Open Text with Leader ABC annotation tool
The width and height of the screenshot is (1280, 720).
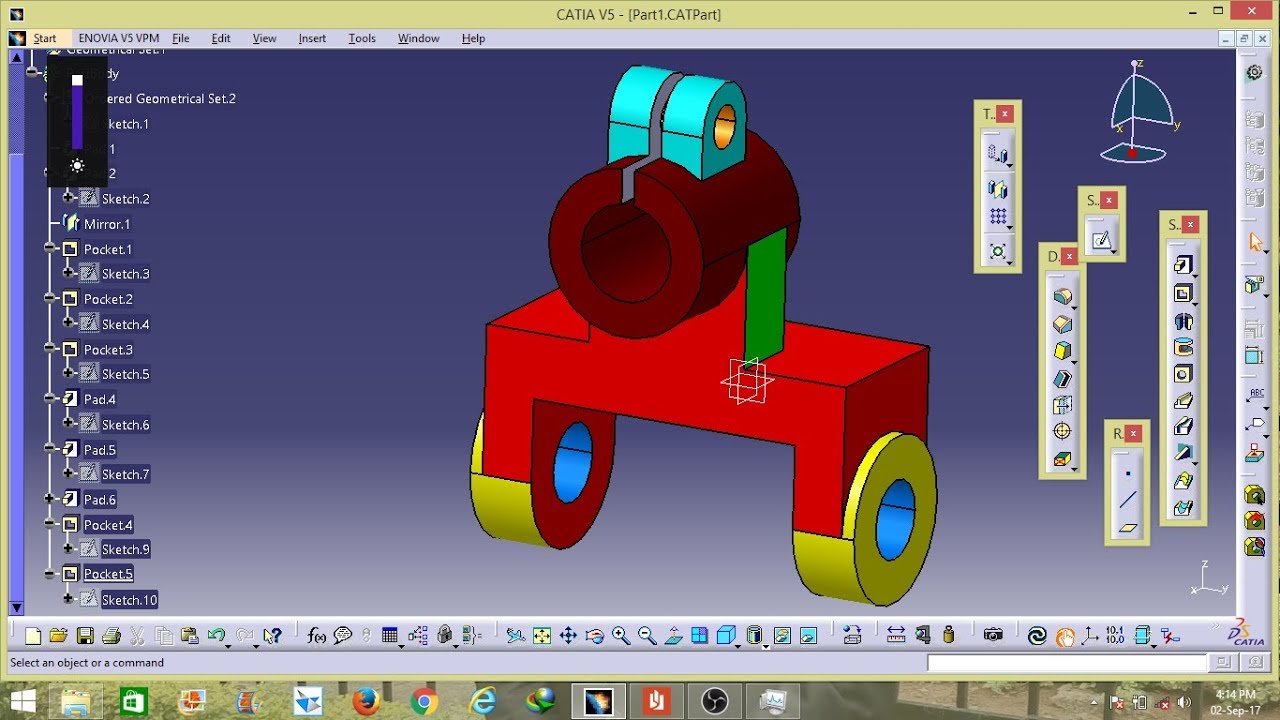pos(1255,393)
